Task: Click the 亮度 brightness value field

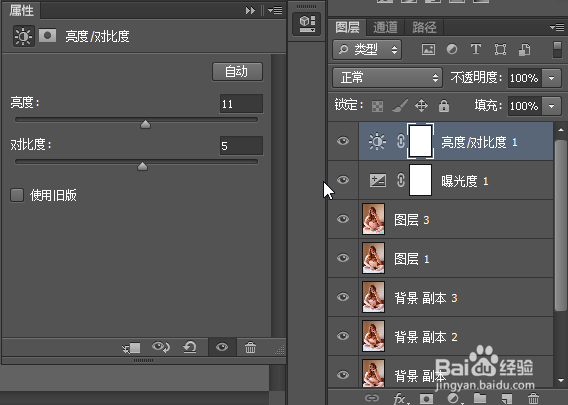Action: point(241,104)
